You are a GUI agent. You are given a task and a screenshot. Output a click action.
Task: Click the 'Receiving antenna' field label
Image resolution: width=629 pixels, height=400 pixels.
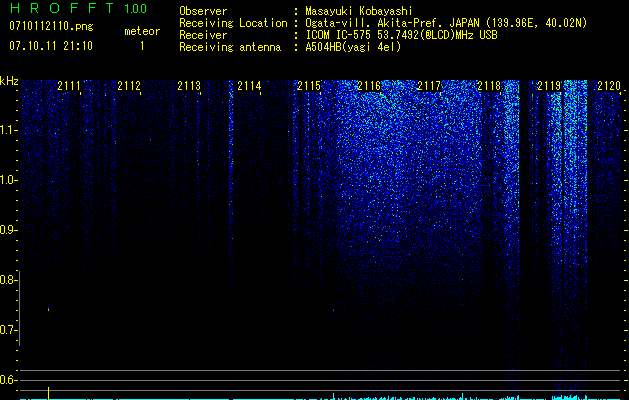tap(230, 47)
